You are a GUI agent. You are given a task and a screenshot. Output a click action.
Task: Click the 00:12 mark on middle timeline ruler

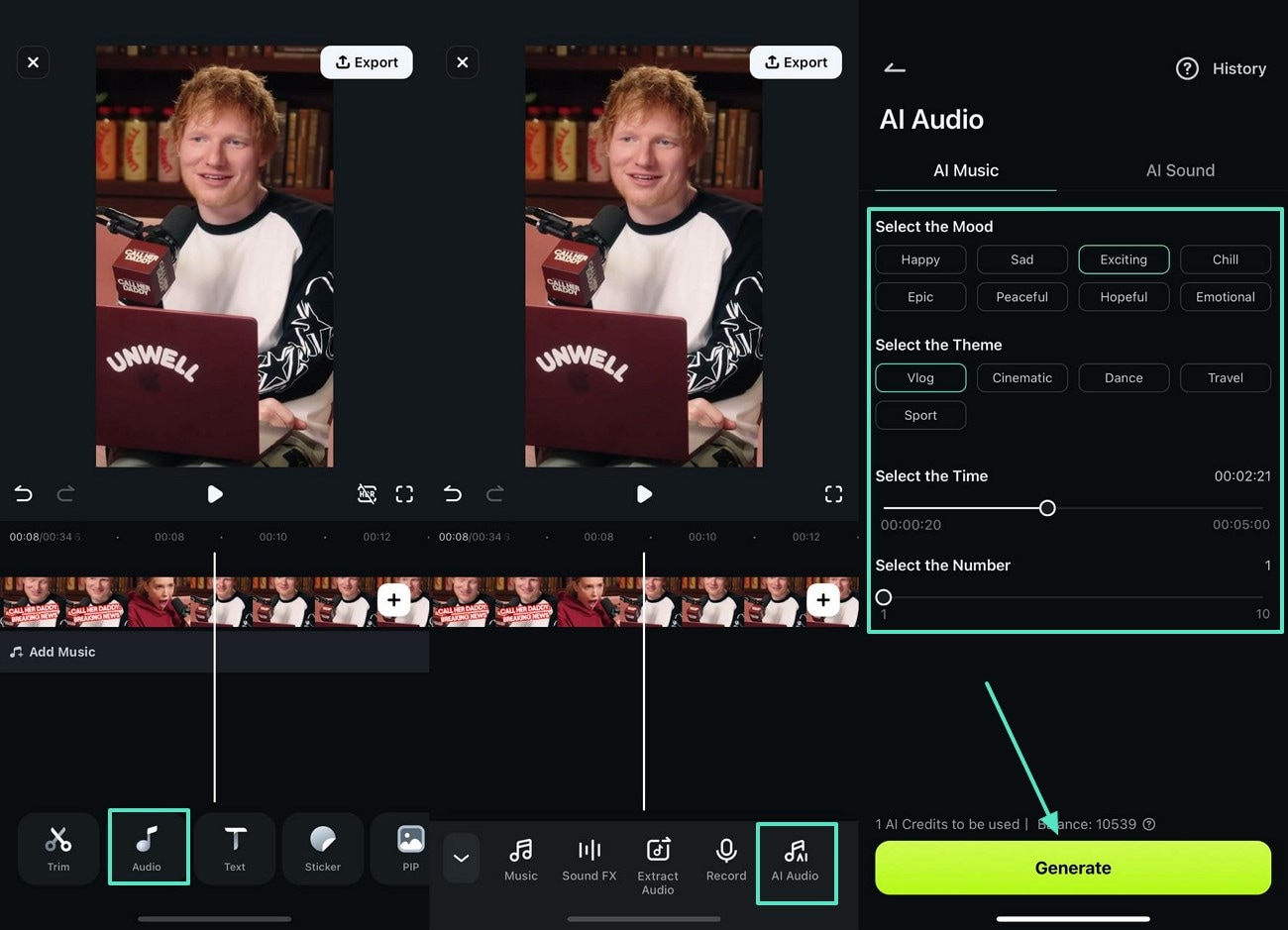coord(806,537)
